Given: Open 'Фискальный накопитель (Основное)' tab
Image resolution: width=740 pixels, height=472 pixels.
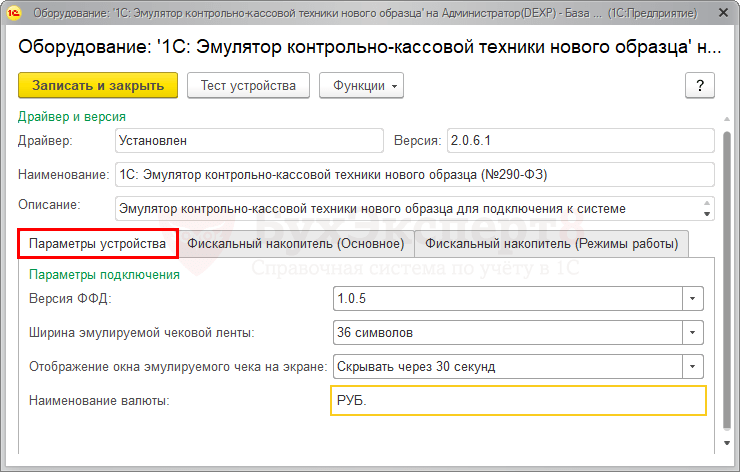Looking at the screenshot, I should coord(296,244).
